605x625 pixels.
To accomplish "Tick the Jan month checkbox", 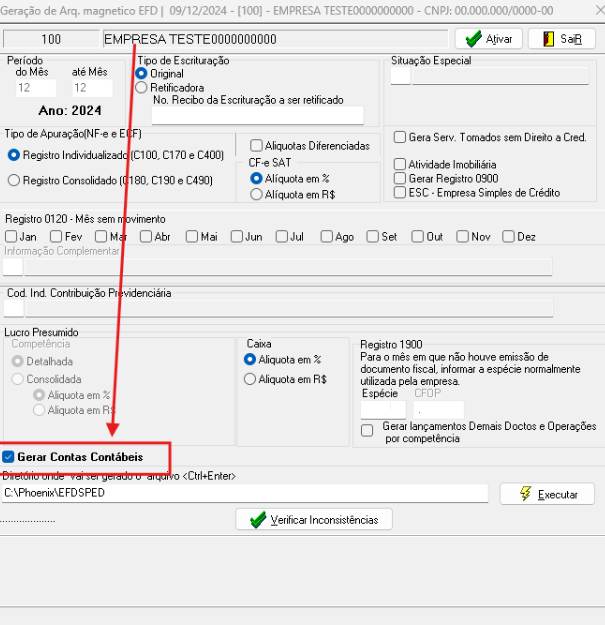I will [11, 236].
